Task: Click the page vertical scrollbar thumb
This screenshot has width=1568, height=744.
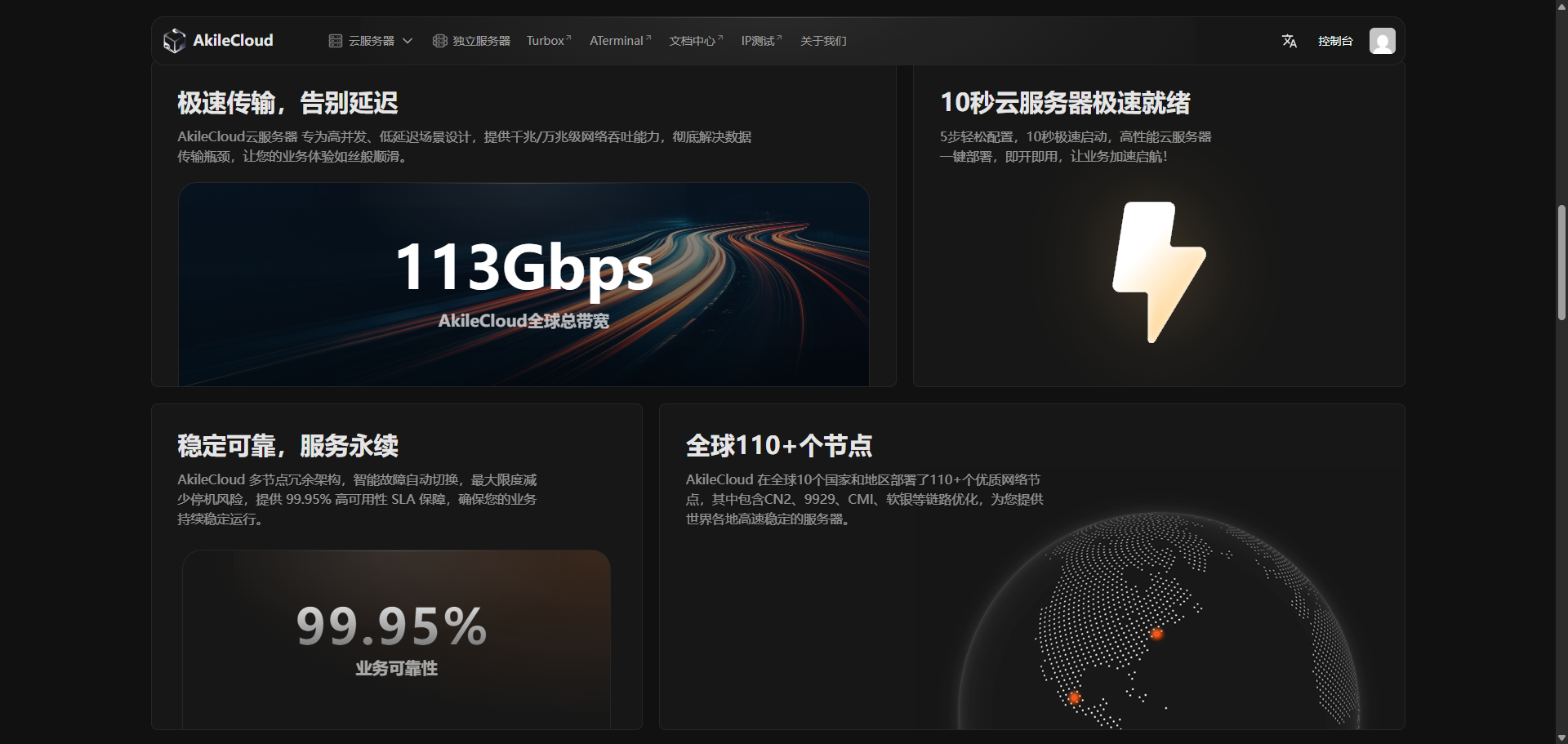Action: tap(1561, 262)
